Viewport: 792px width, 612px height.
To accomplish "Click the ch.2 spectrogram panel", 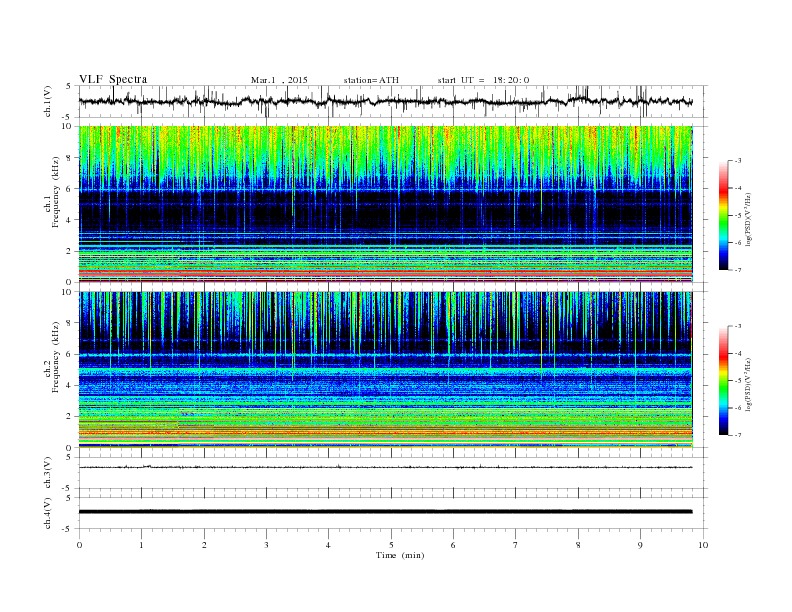I will [386, 370].
